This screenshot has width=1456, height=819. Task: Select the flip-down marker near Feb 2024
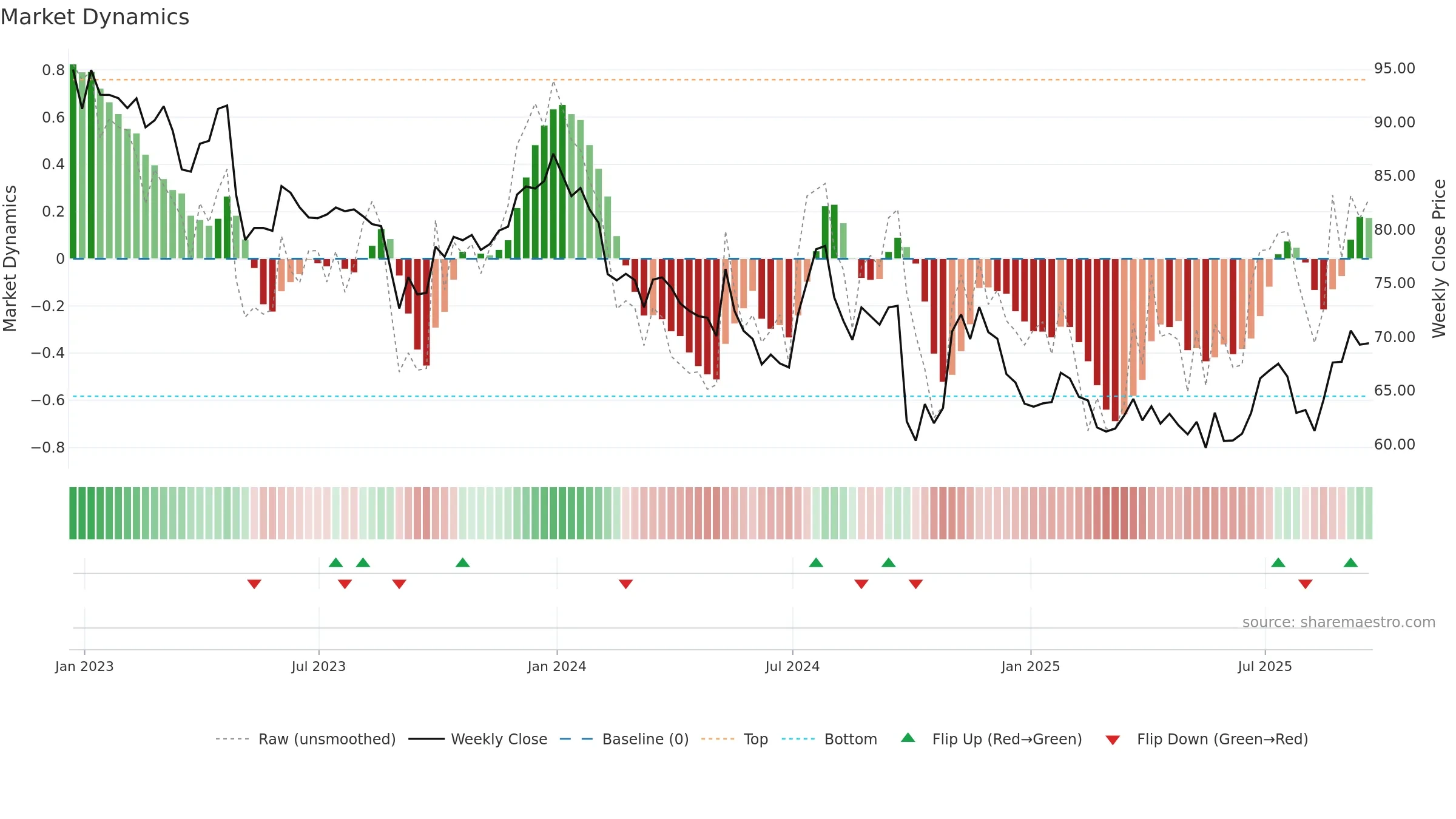pos(626,584)
